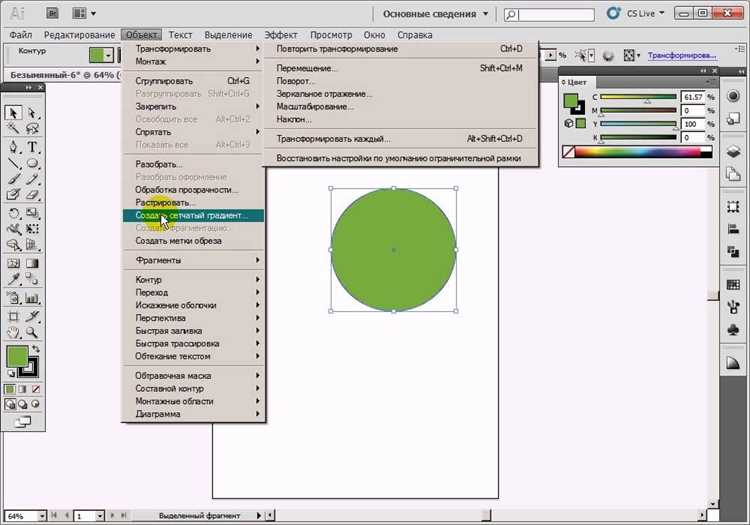Screen dimensions: 750x525
Task: Open the zoom level 64% dropdown
Action: tap(42, 516)
